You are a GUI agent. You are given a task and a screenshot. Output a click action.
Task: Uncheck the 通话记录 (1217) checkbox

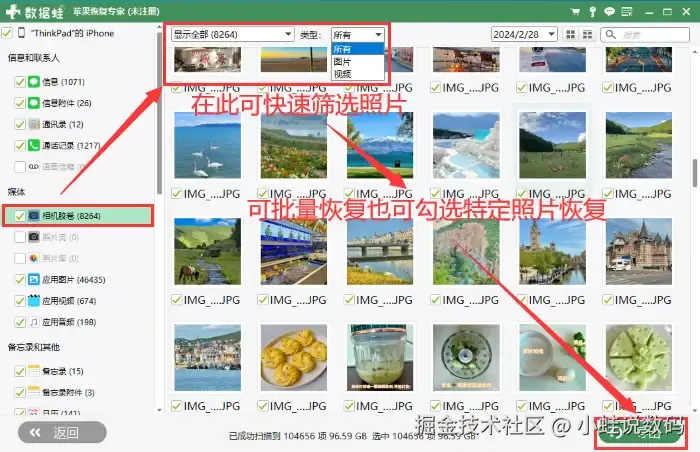point(20,145)
